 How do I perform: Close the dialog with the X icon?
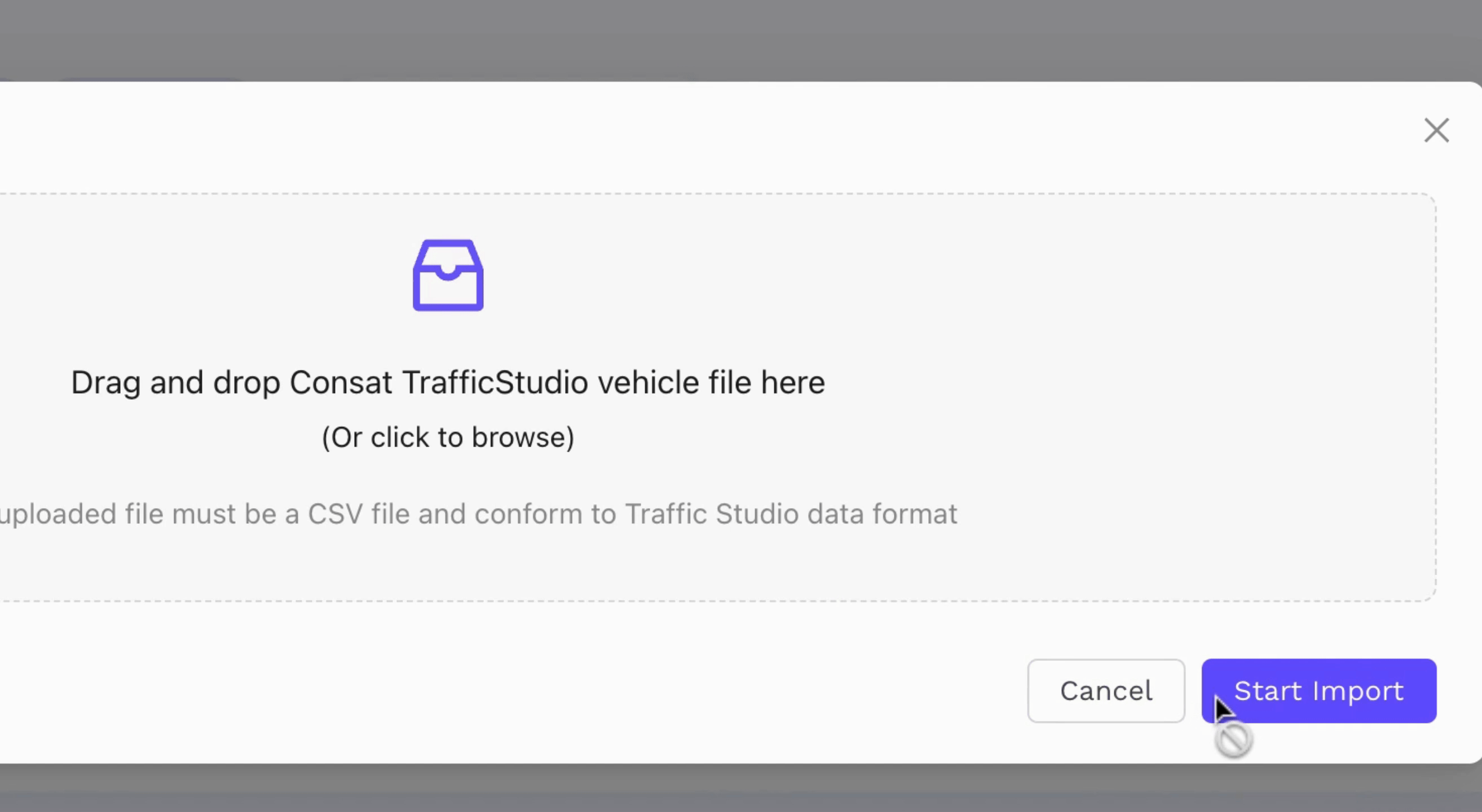click(x=1436, y=131)
